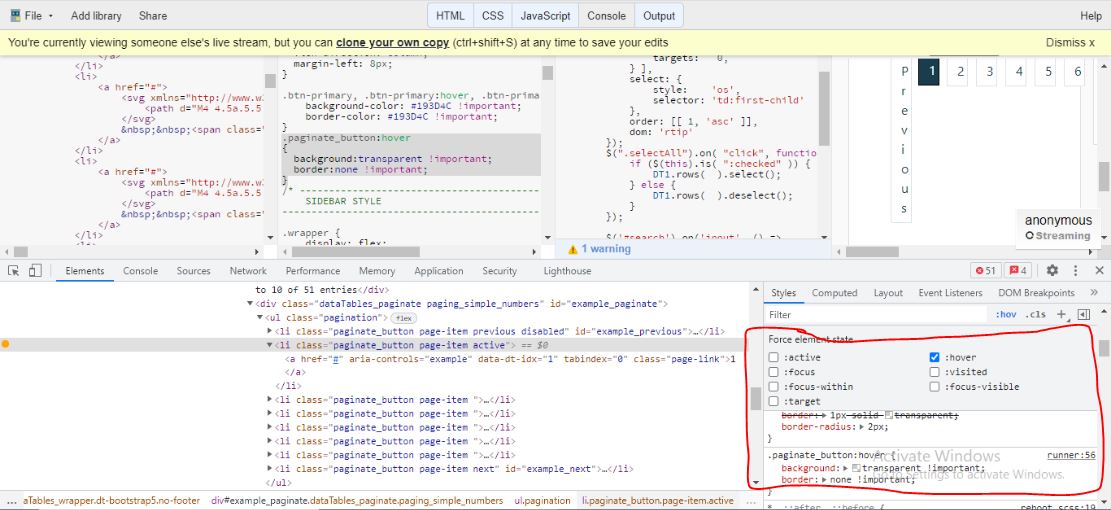
Task: Open the 4 issues counter badge
Action: pyautogui.click(x=1020, y=271)
